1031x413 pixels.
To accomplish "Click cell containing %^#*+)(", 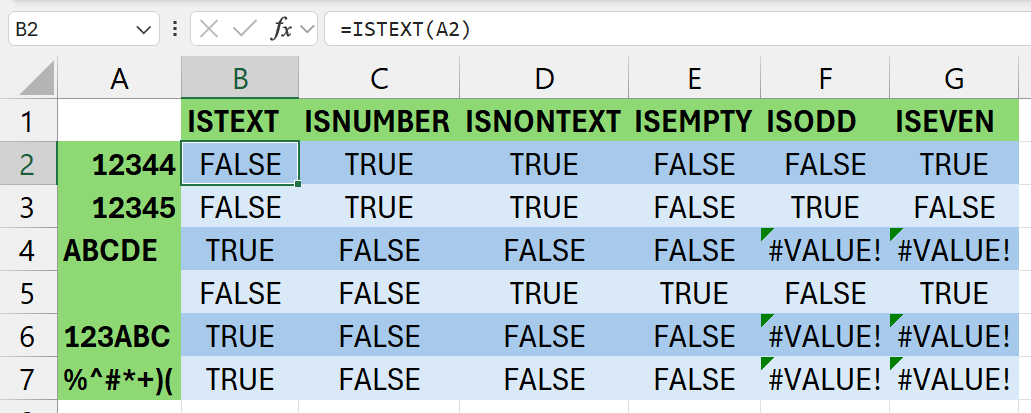I will pos(119,379).
